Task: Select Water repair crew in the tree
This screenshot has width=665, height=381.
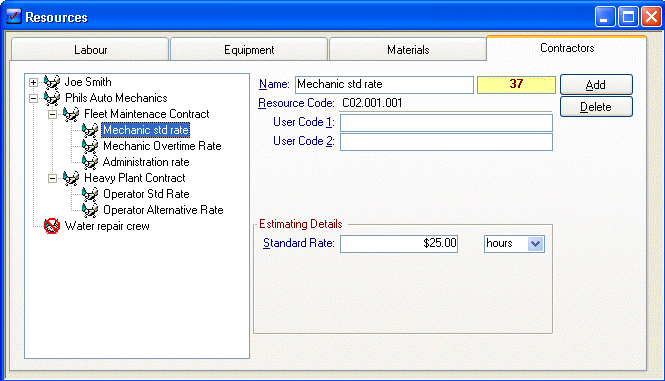Action: pyautogui.click(x=107, y=226)
